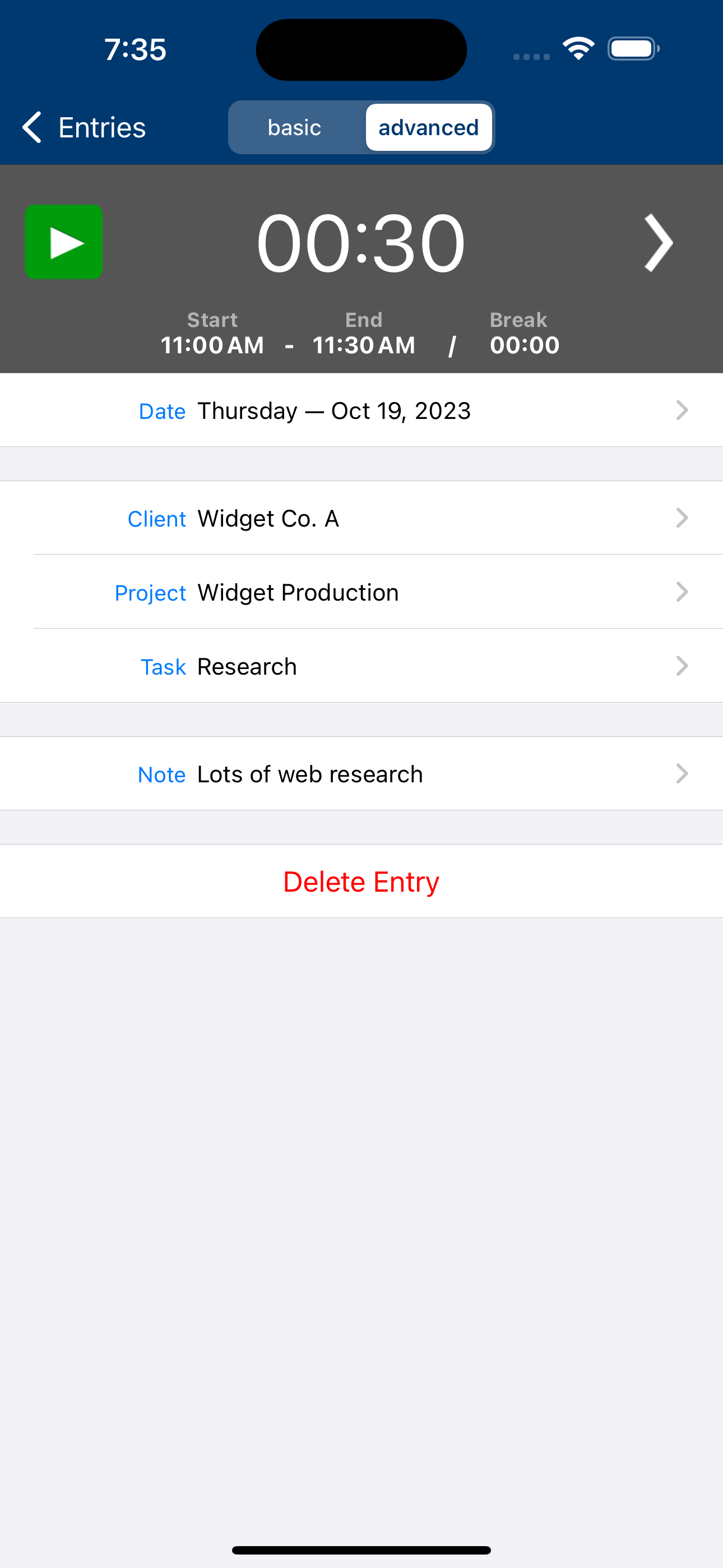Go back to Entries list
The height and width of the screenshot is (1568, 723).
pos(84,127)
